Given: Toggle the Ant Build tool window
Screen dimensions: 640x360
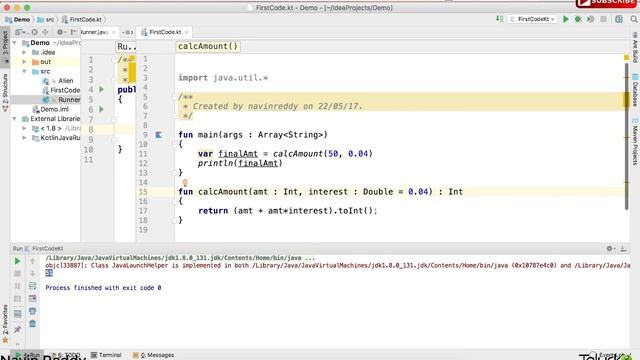Looking at the screenshot, I should point(635,47).
